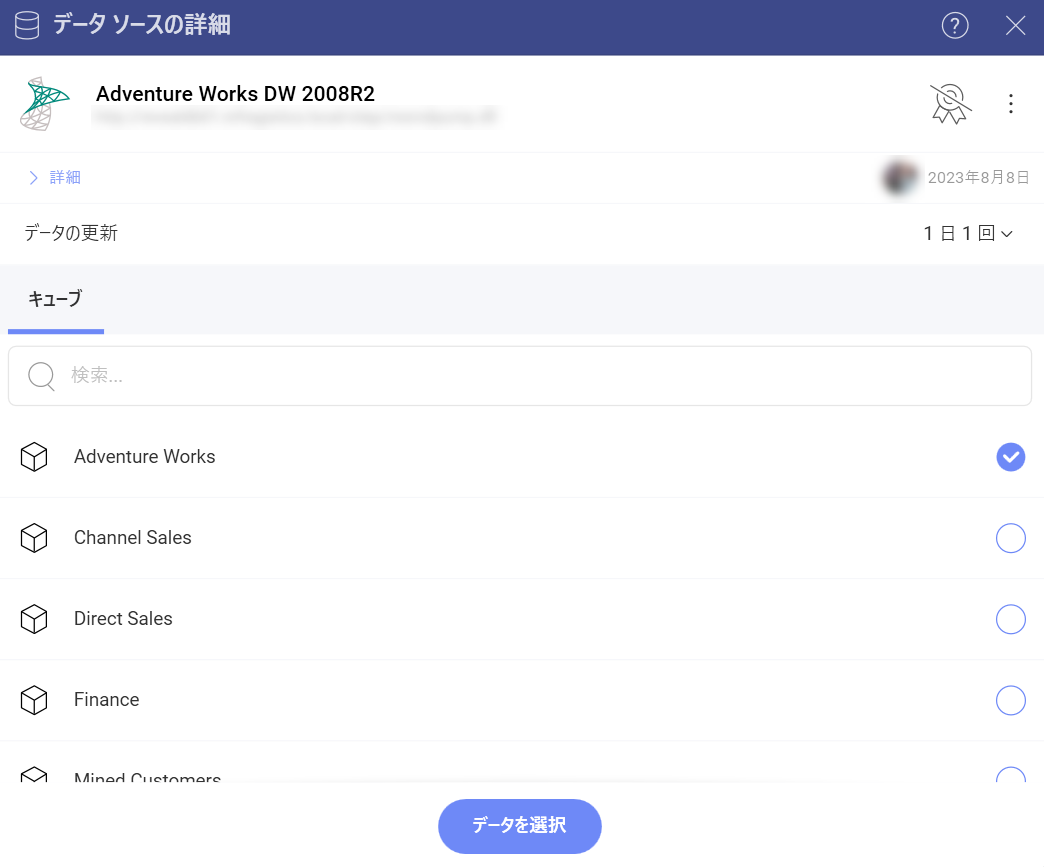Click the Channel Sales row text
The image size is (1044, 867).
(132, 538)
